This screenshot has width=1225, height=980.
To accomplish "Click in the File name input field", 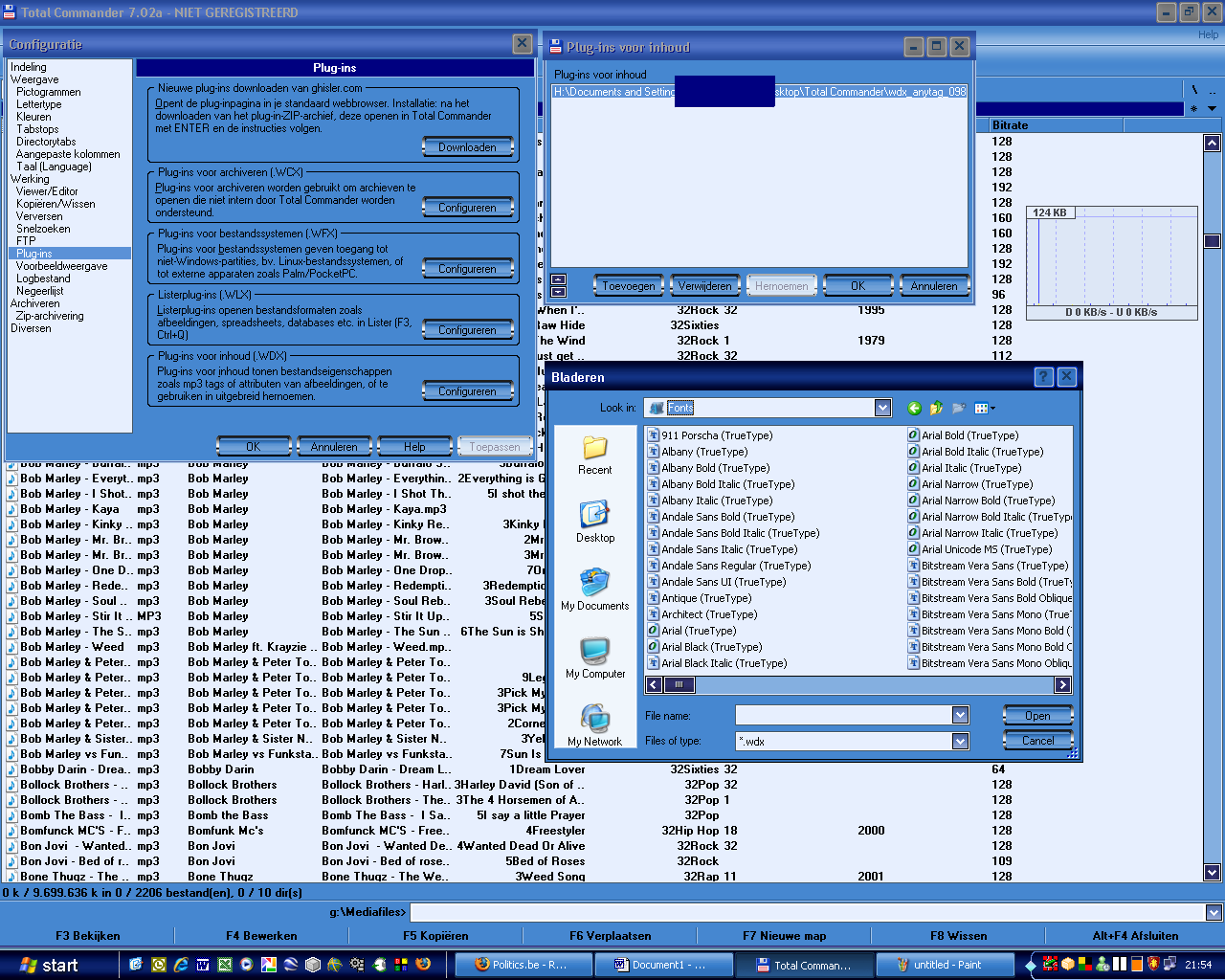I will pos(843,715).
